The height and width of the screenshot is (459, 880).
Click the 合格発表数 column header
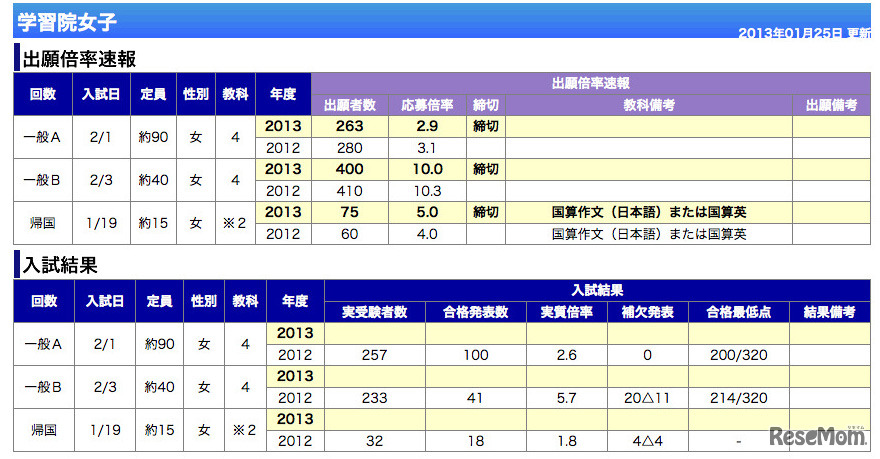pyautogui.click(x=475, y=312)
